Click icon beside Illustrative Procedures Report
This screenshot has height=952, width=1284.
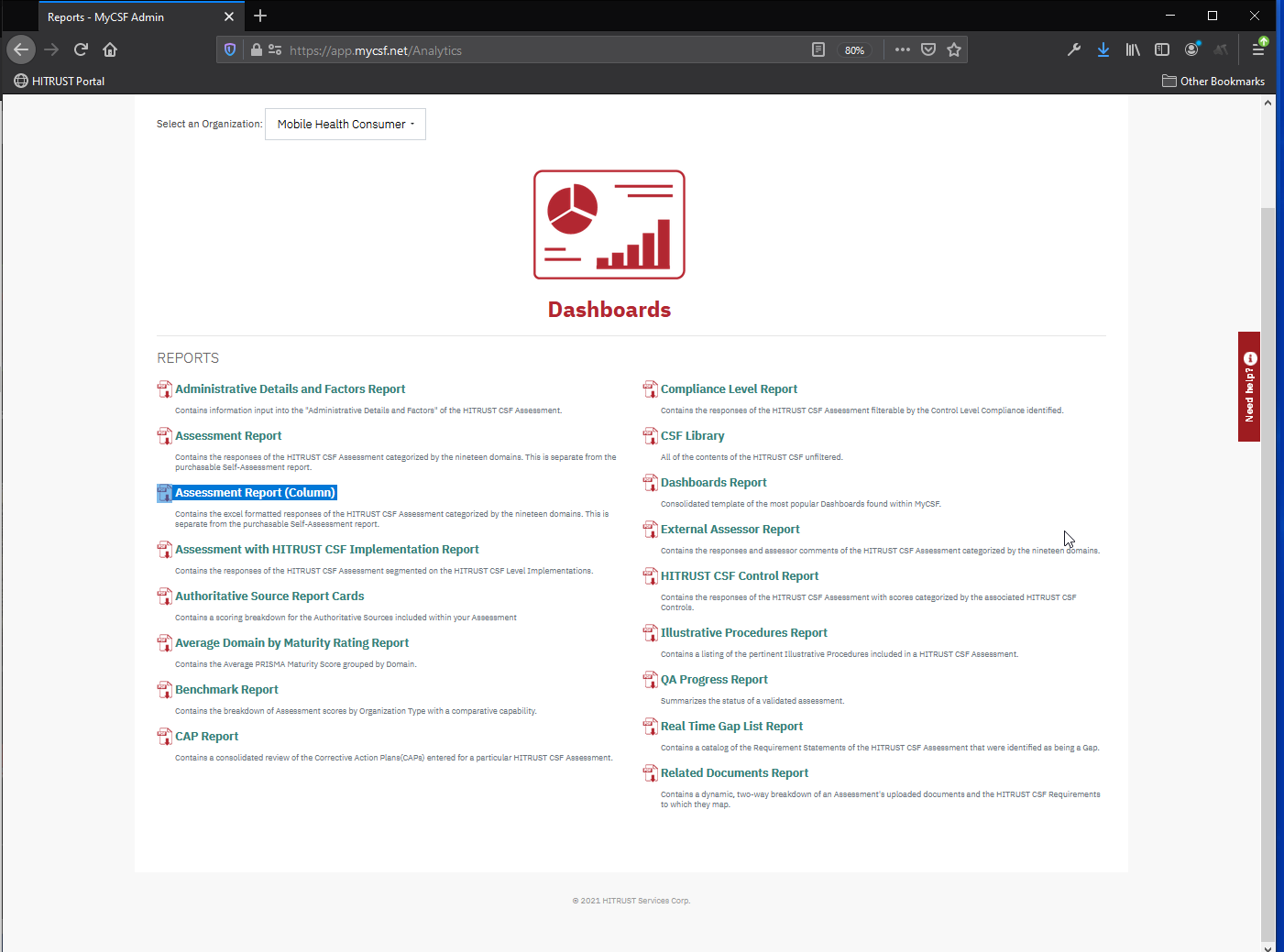[x=651, y=633]
